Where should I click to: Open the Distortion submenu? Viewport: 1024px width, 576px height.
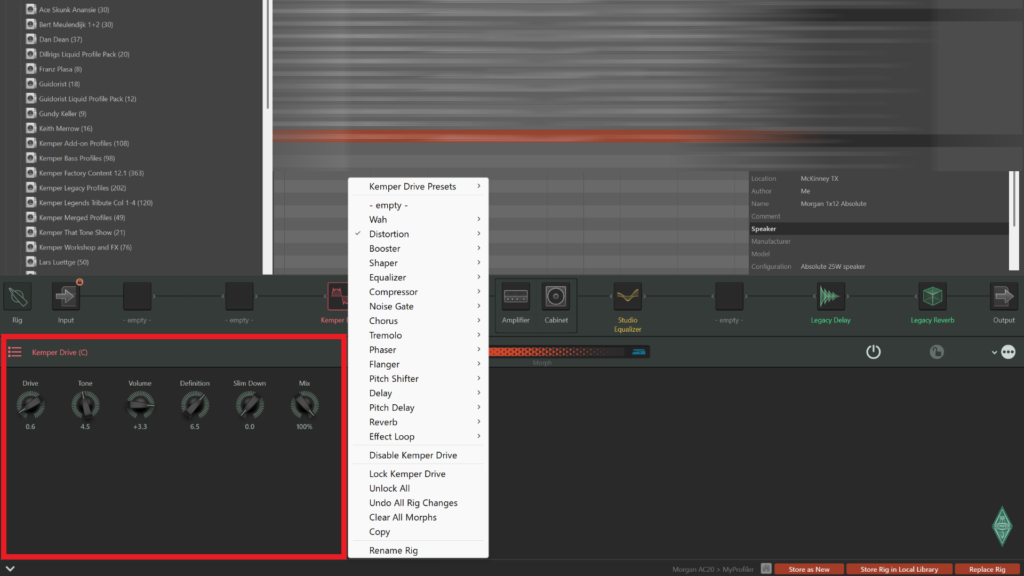click(389, 234)
